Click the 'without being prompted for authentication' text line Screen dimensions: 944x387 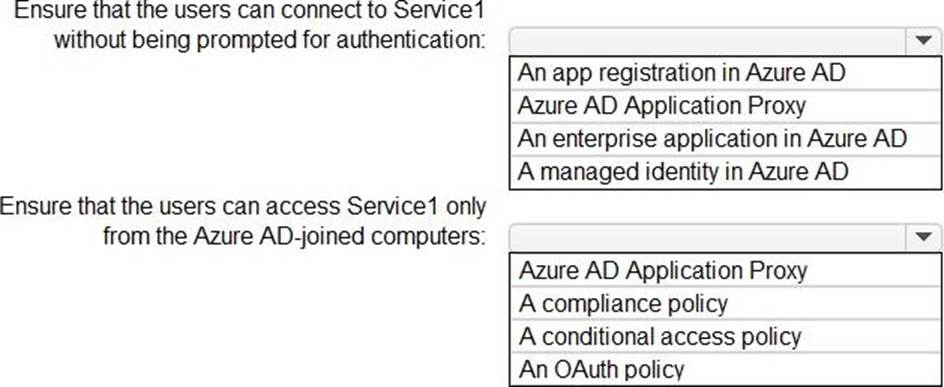(269, 41)
